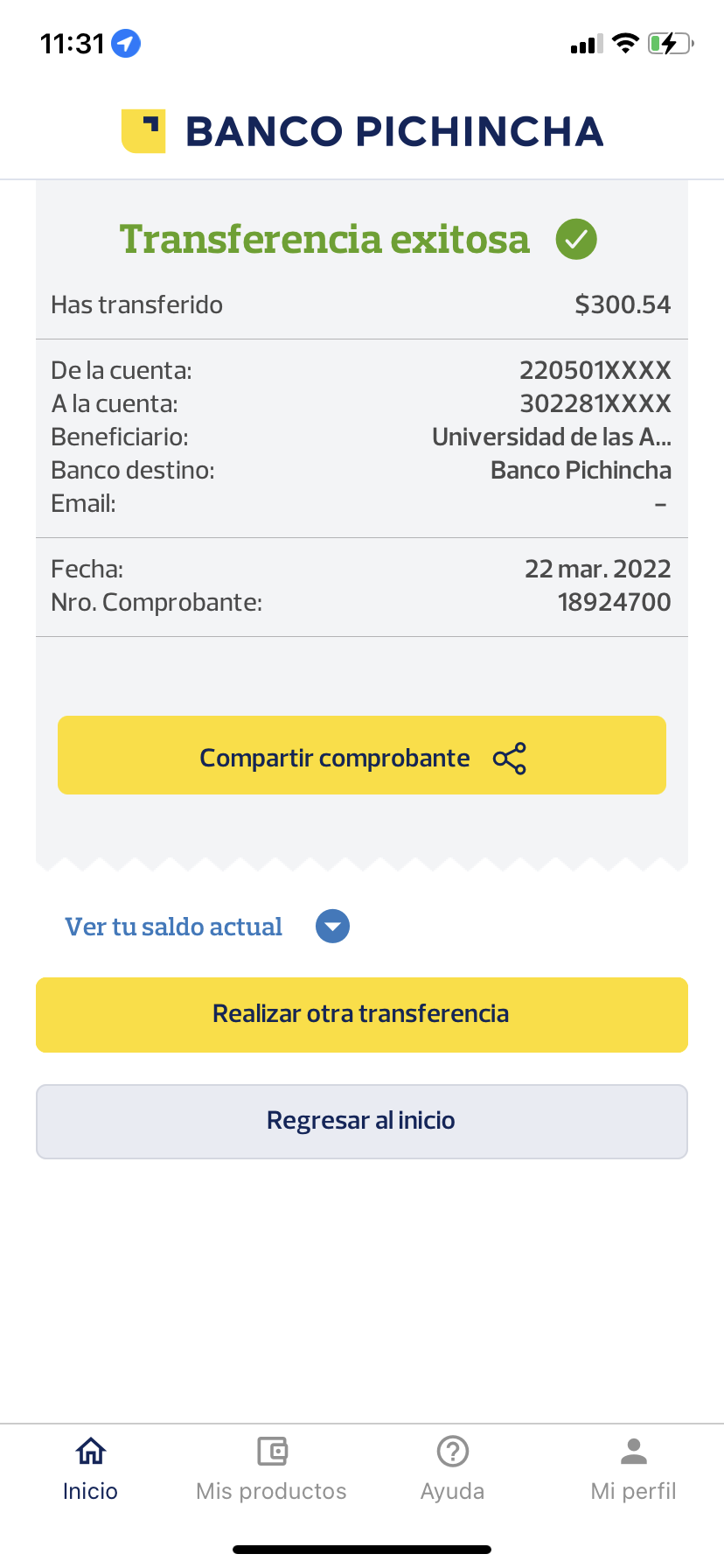Tap the location arrow status icon
The image size is (724, 1568).
coord(127,43)
